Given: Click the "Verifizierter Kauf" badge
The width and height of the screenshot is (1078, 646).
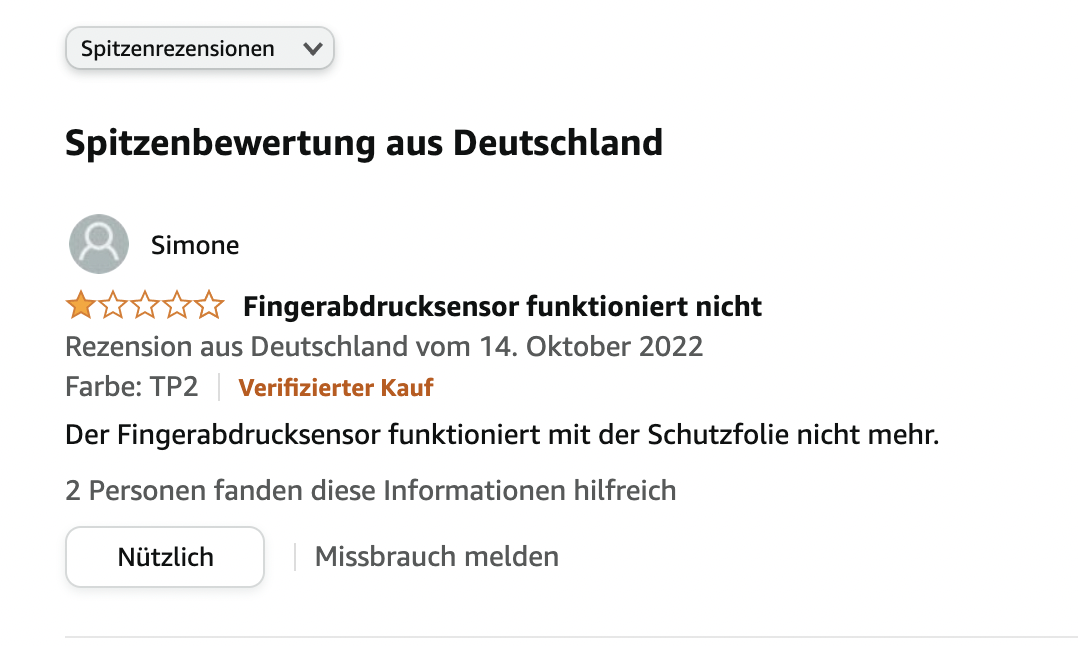Looking at the screenshot, I should 336,387.
